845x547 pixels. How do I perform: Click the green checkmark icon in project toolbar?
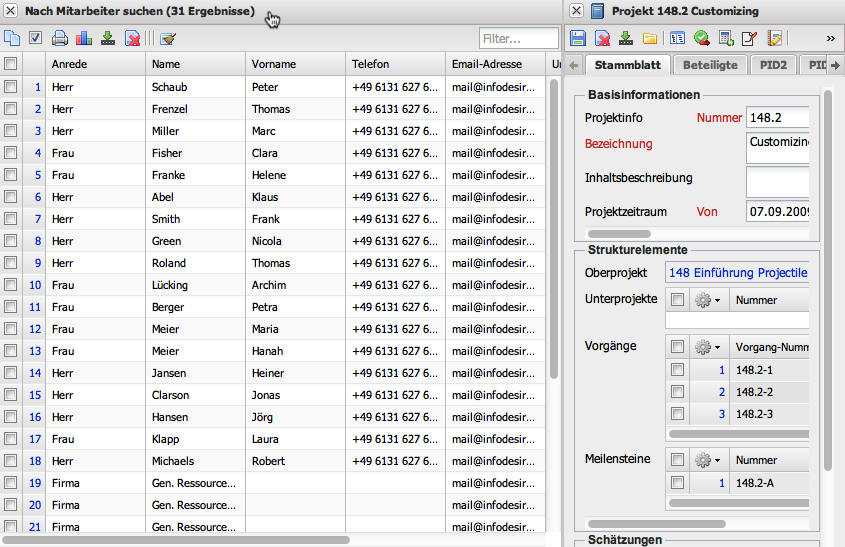[x=702, y=39]
